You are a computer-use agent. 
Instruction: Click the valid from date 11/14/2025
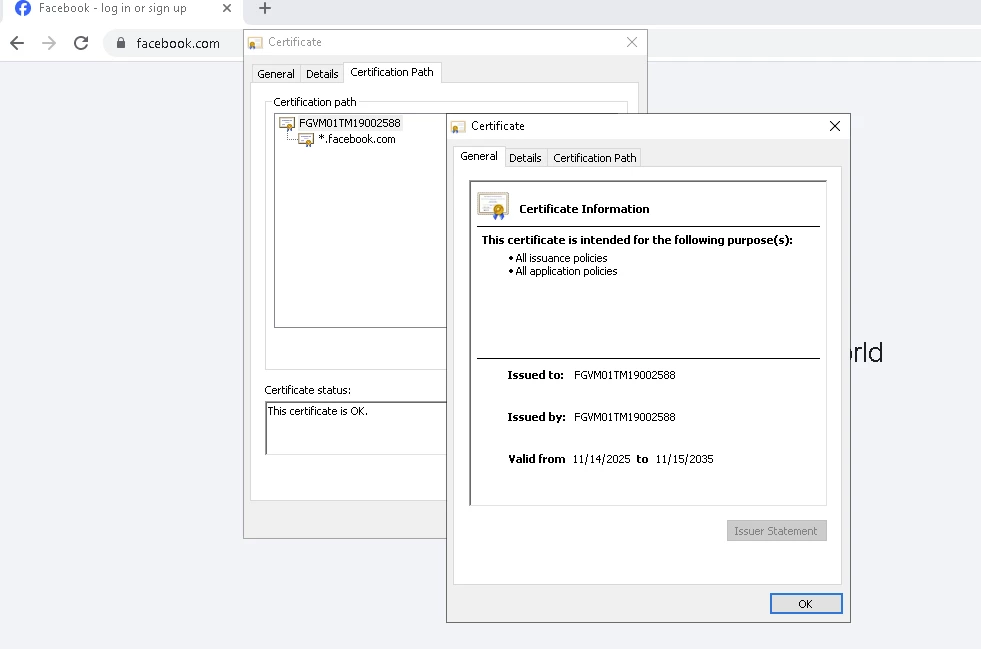601,459
